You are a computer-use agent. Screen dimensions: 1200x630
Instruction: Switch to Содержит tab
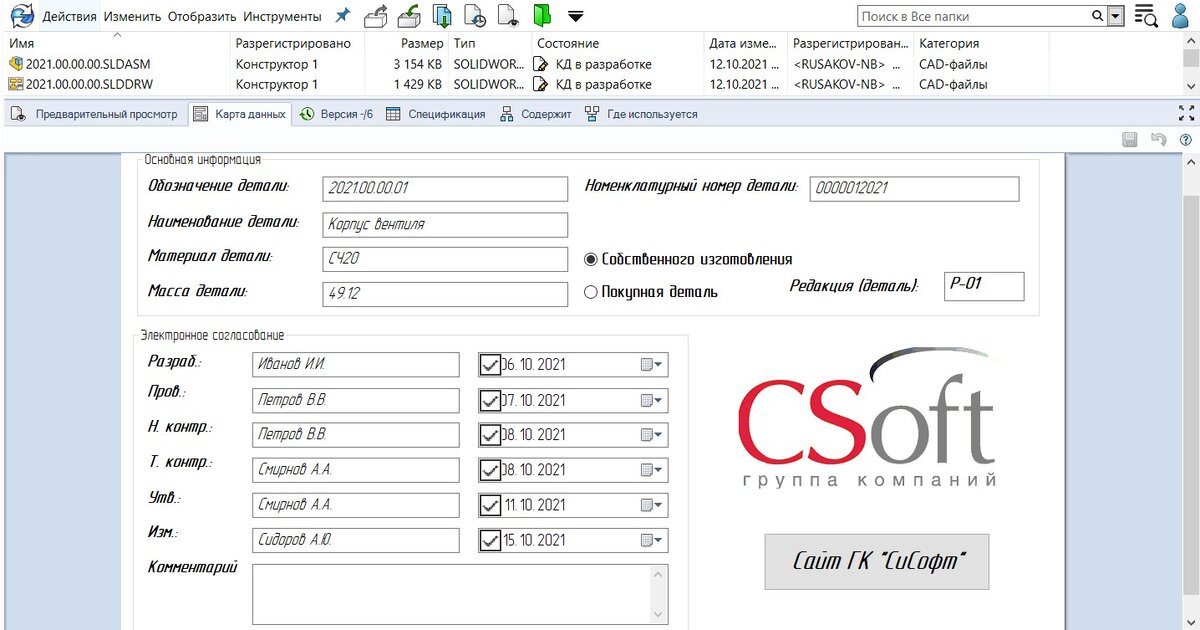point(536,114)
